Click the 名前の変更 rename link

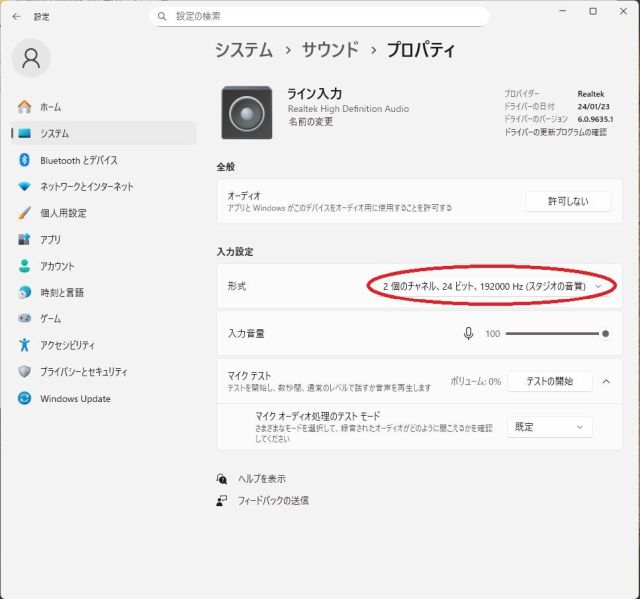(x=310, y=122)
